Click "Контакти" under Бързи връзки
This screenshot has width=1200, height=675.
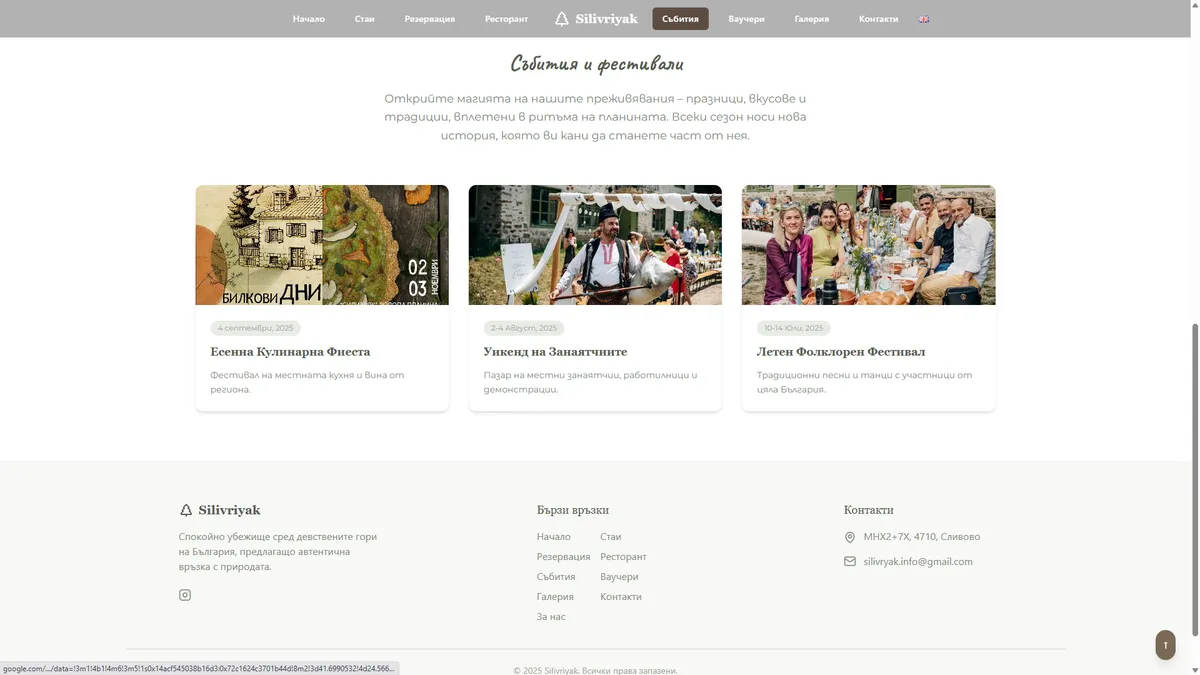[x=620, y=596]
